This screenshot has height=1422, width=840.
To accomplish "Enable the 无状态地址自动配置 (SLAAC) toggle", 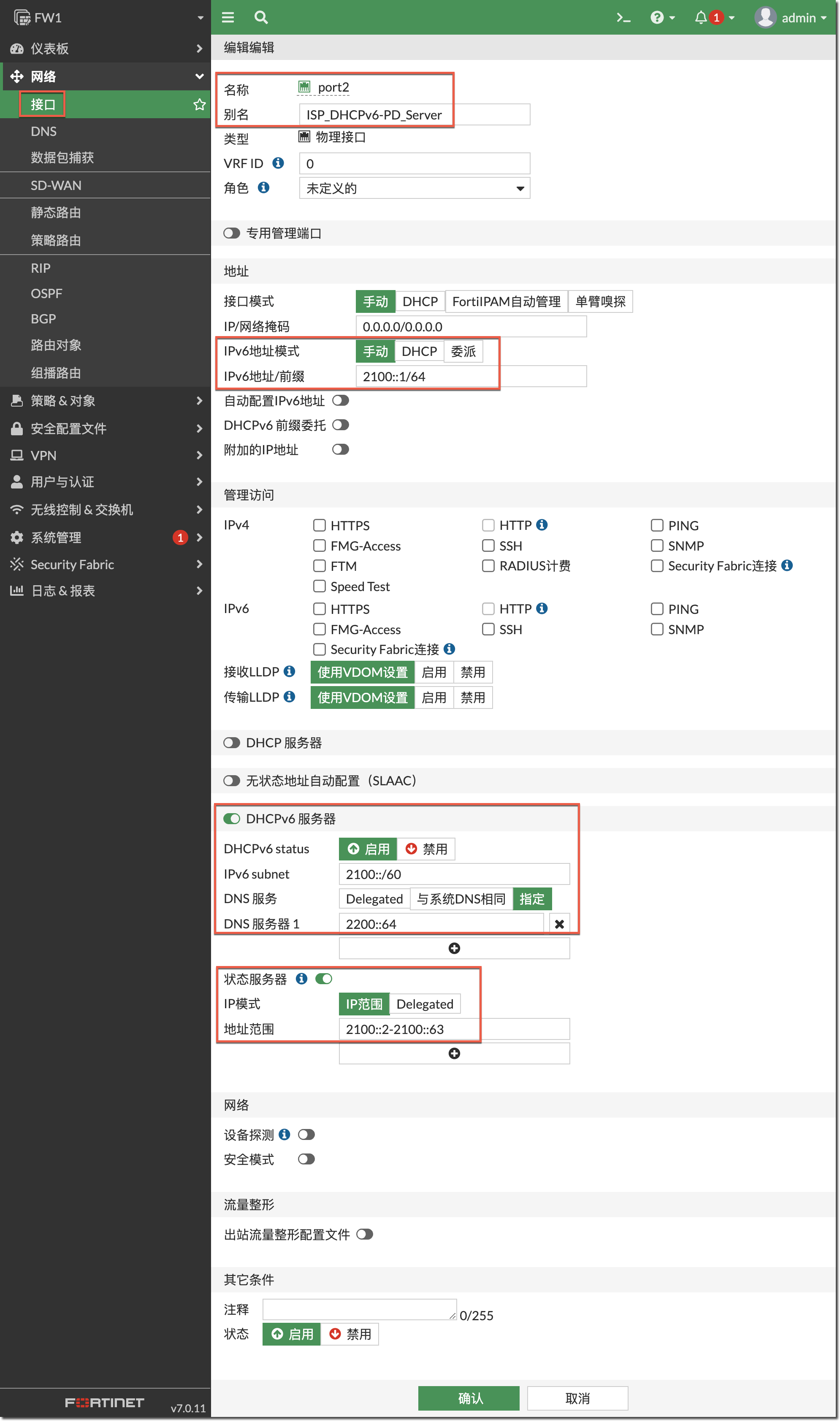I will (231, 781).
